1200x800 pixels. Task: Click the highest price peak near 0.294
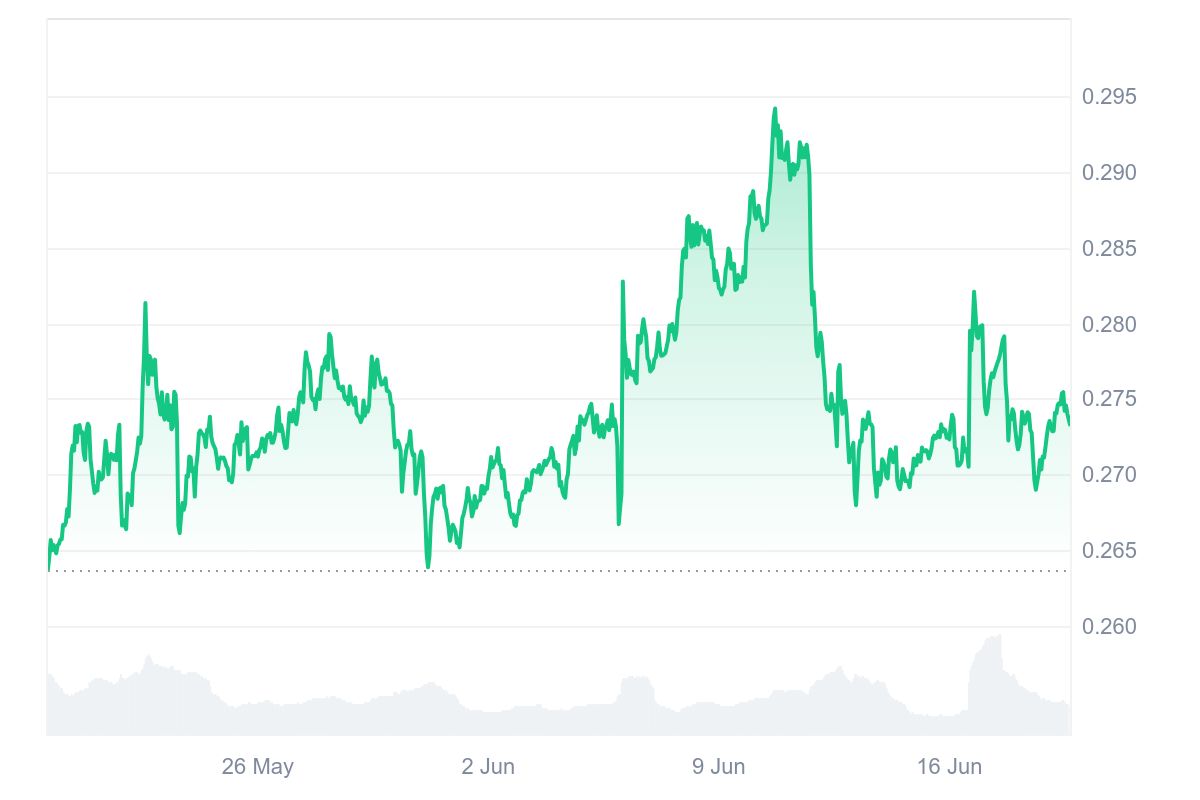point(774,109)
